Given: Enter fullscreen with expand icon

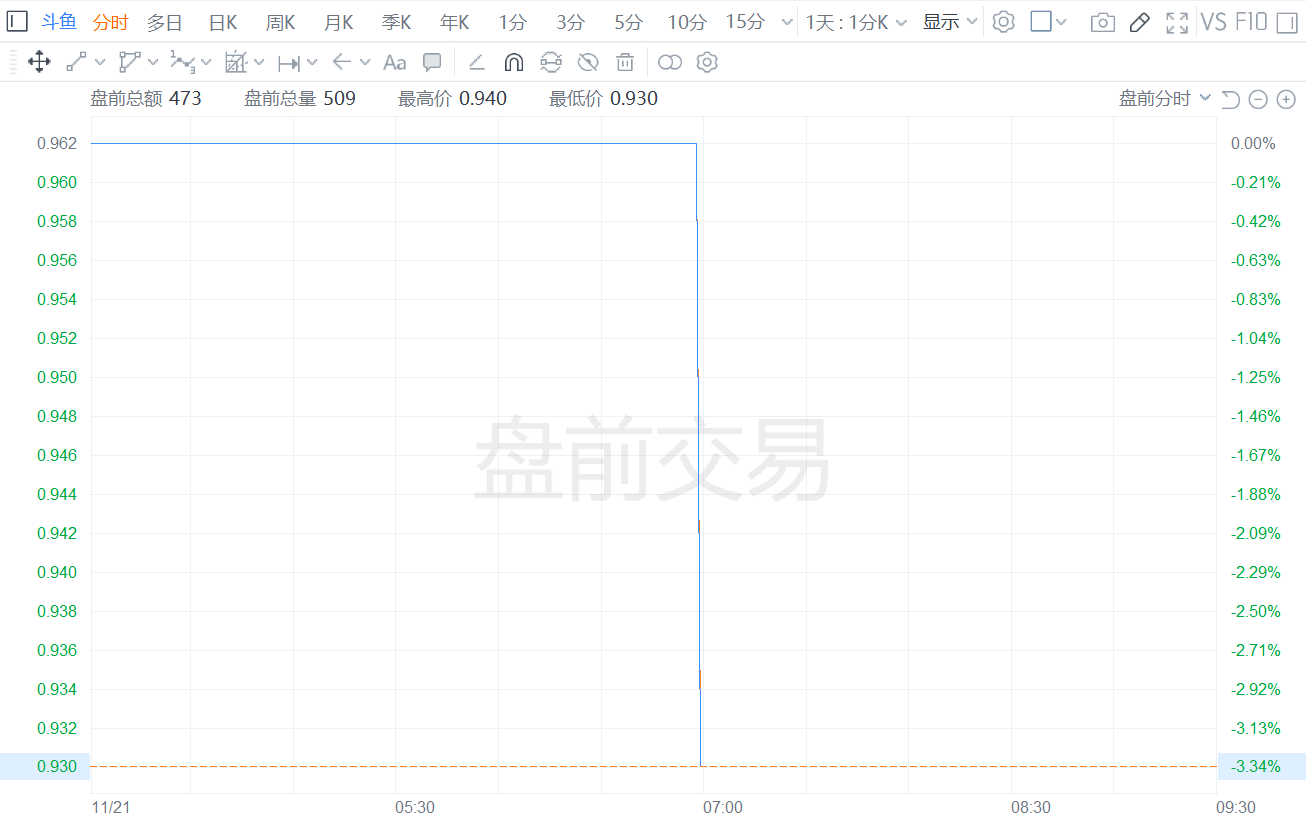Looking at the screenshot, I should (1177, 22).
